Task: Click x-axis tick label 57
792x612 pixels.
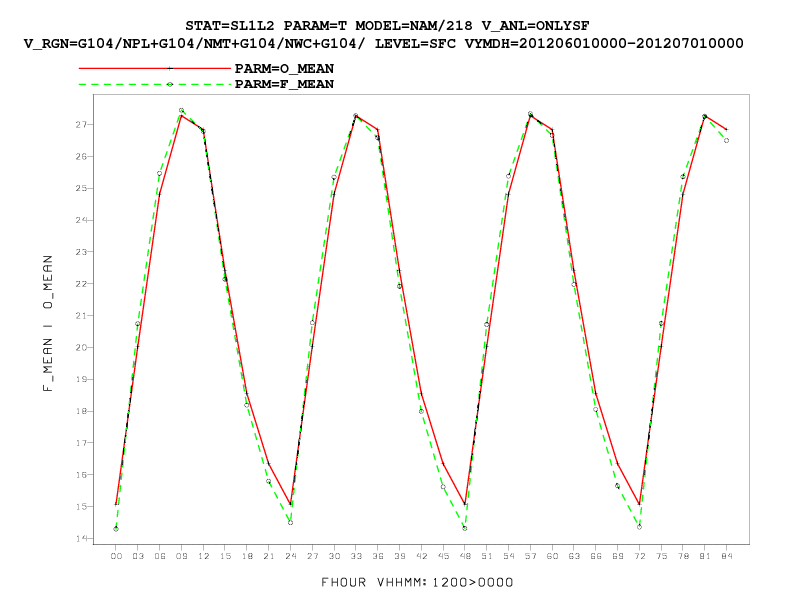Action: tap(530, 556)
